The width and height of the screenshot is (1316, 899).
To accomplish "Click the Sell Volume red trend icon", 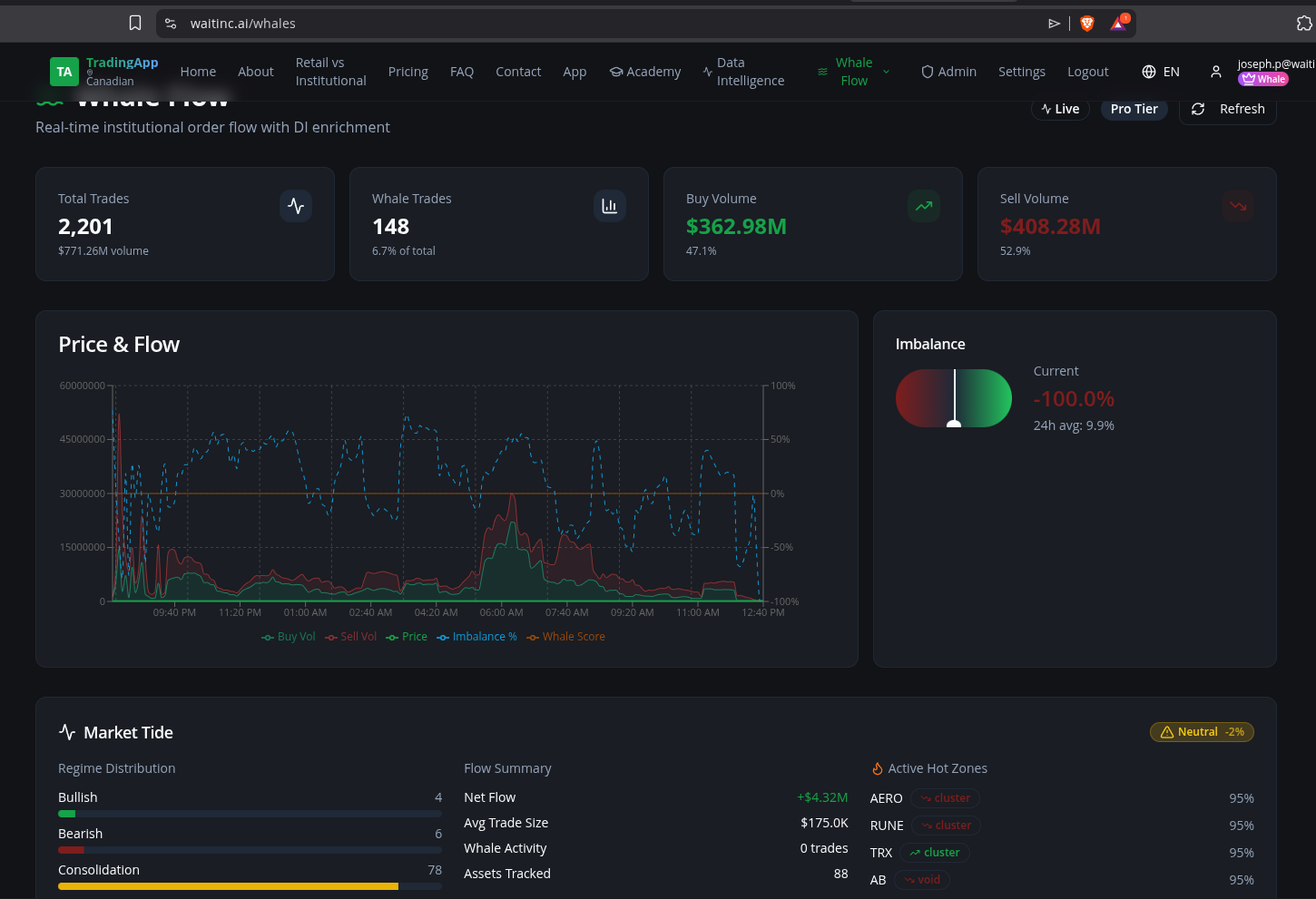I will [x=1237, y=206].
